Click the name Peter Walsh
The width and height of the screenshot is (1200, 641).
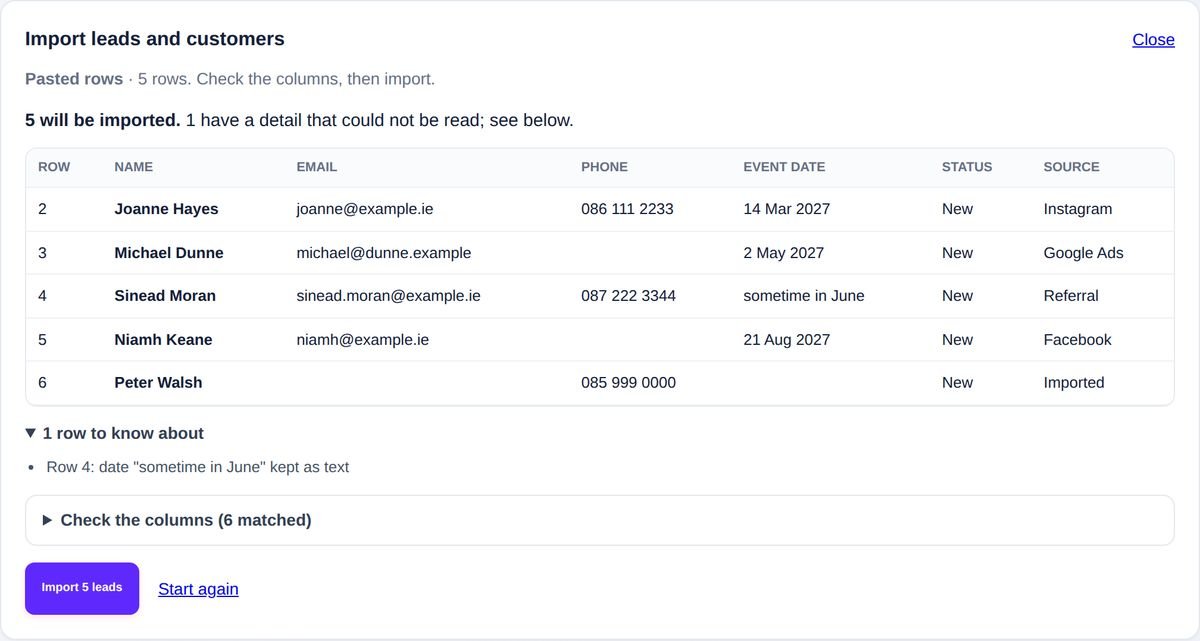(158, 383)
